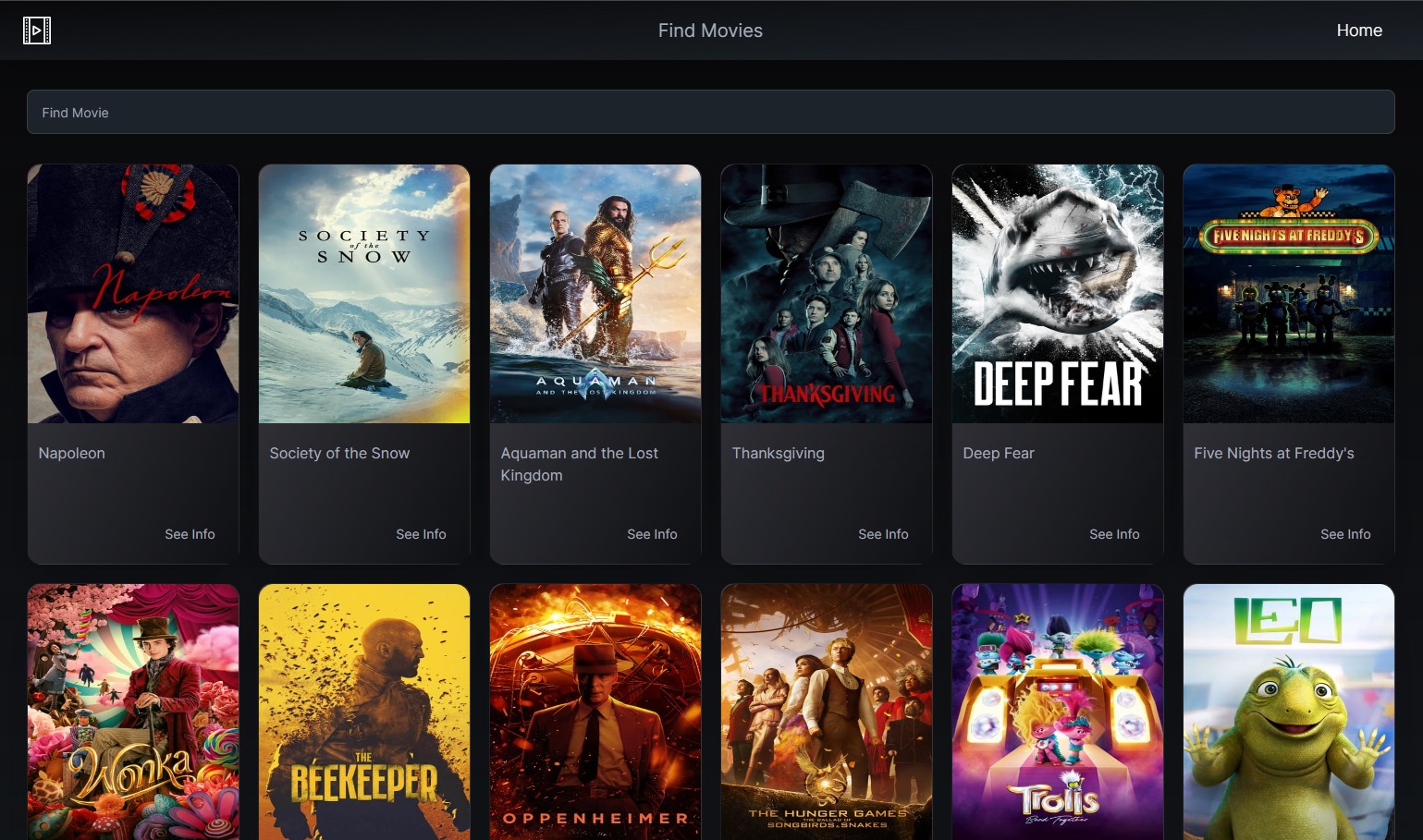Open the Wonka poster thumbnail
Screen dimensions: 1423x840
133,712
